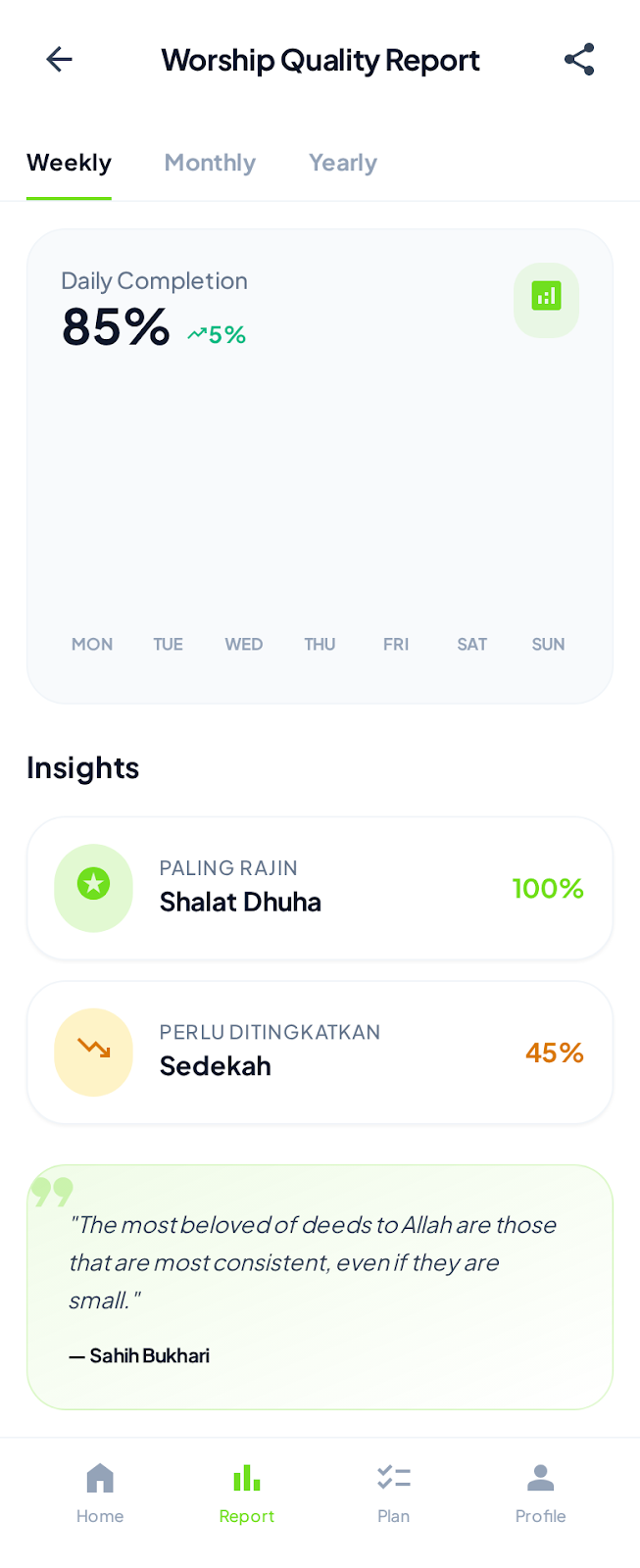Tap the share icon

tap(579, 60)
